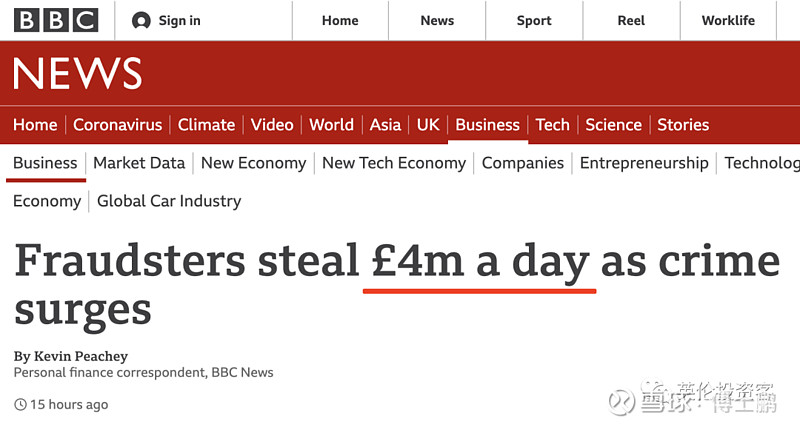Visit the Entrepreneurship subsection
This screenshot has height=427, width=800.
(644, 163)
